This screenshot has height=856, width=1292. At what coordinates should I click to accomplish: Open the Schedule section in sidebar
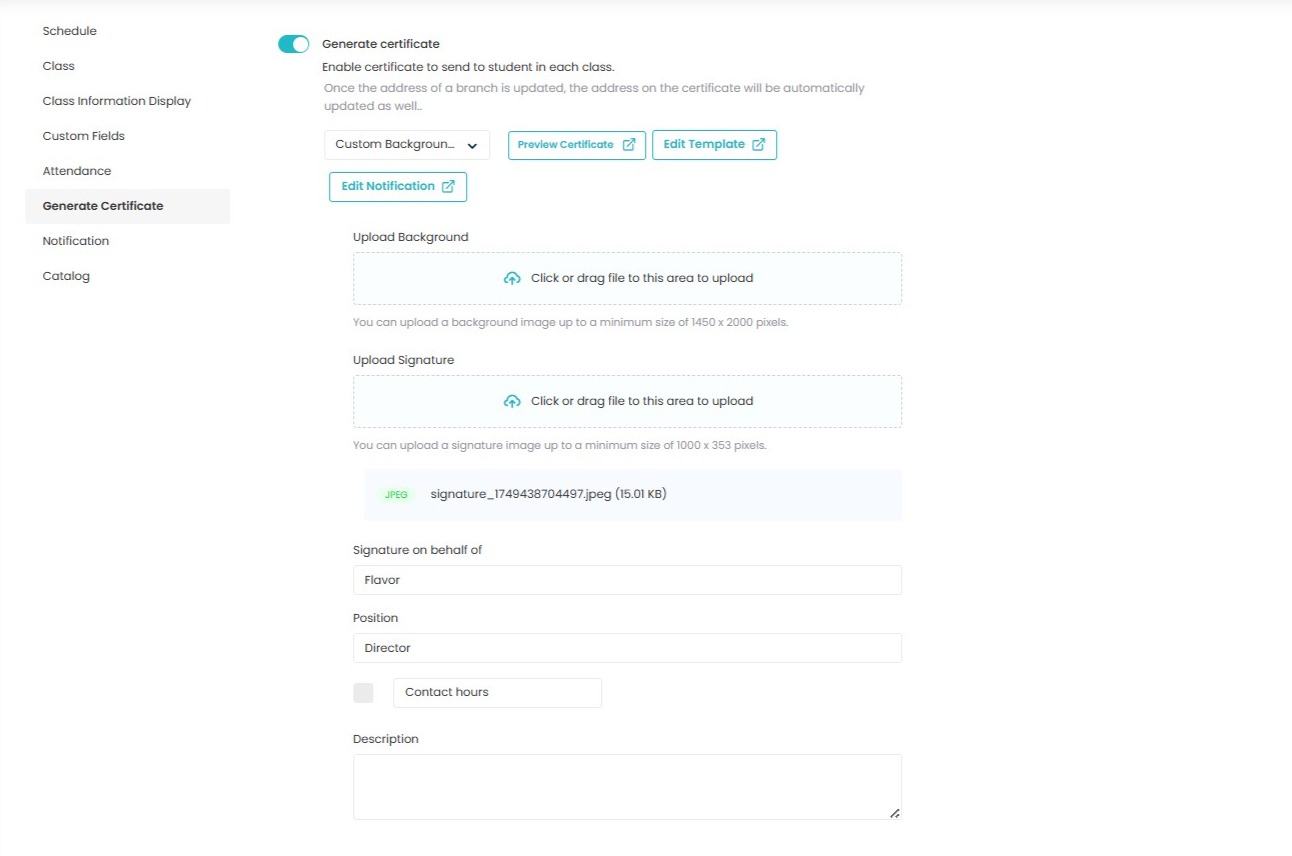pos(70,31)
